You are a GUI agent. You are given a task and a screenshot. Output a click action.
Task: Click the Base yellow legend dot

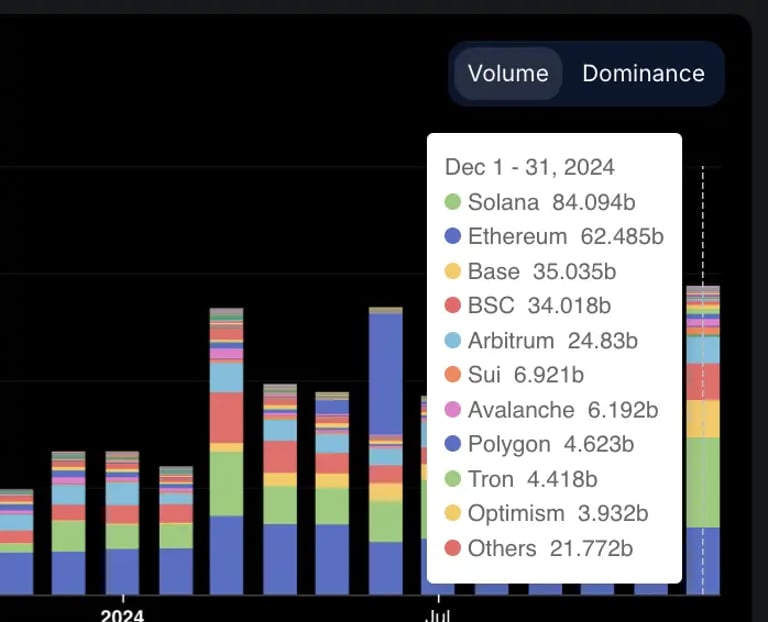(453, 271)
